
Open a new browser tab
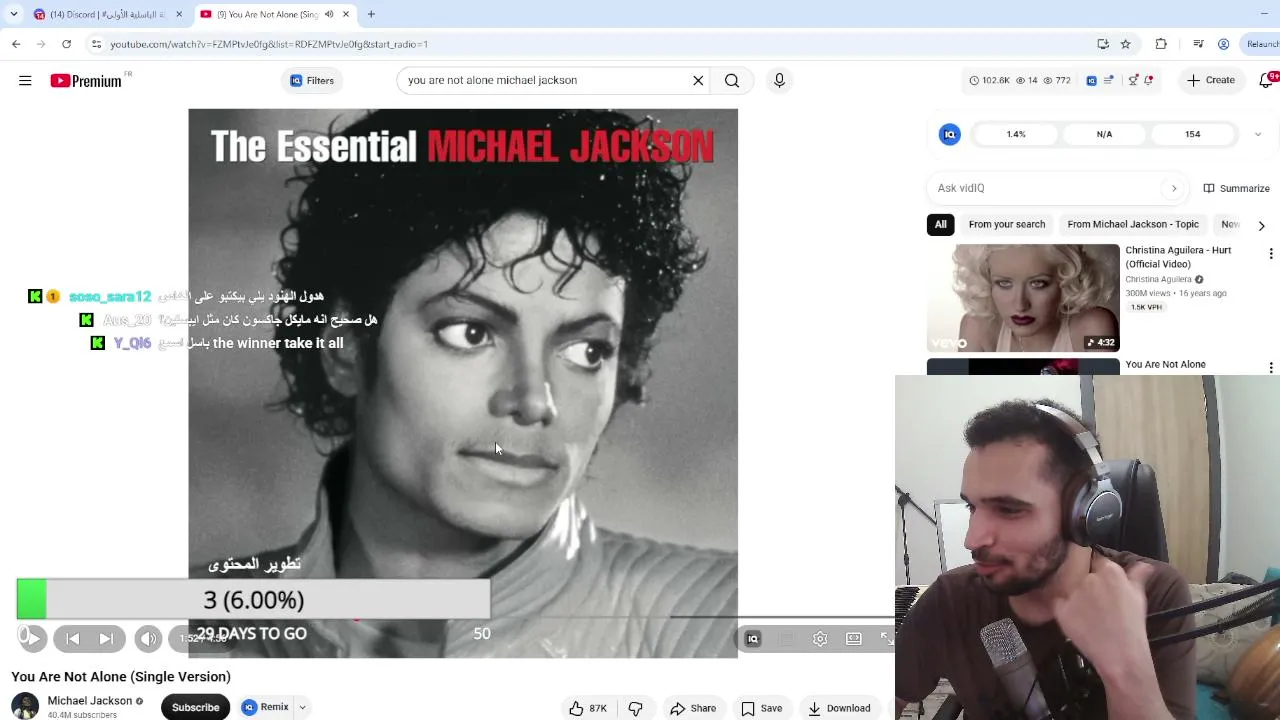click(x=371, y=14)
